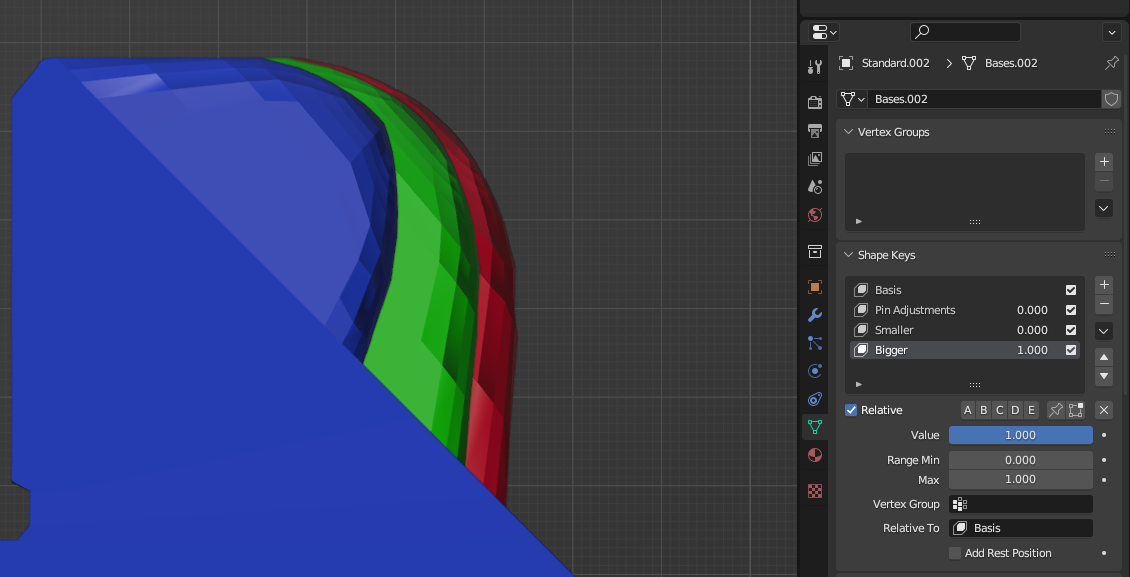The width and height of the screenshot is (1130, 577).
Task: Toggle the pin in the breadcrumb header
Action: [1112, 63]
